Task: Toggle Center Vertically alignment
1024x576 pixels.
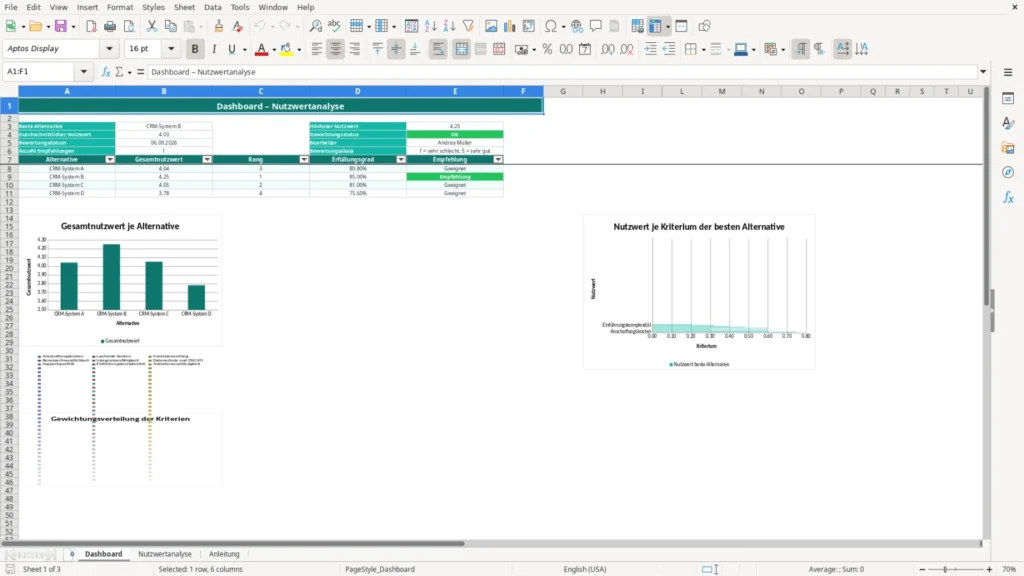Action: coord(396,49)
